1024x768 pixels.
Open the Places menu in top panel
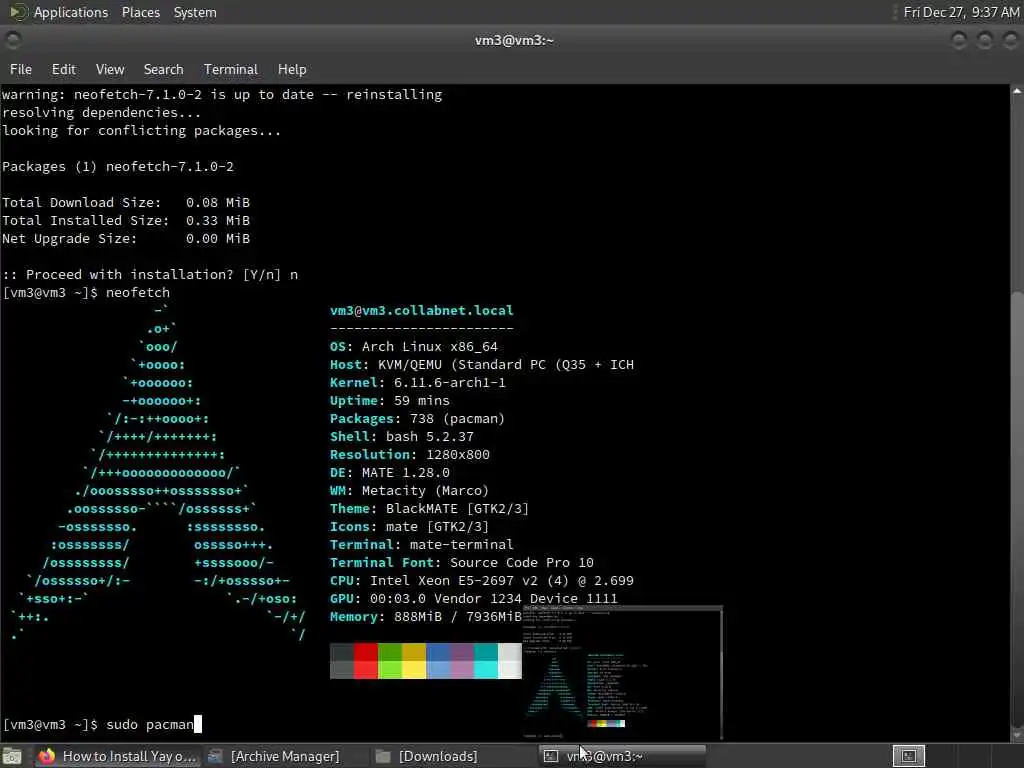coord(140,12)
